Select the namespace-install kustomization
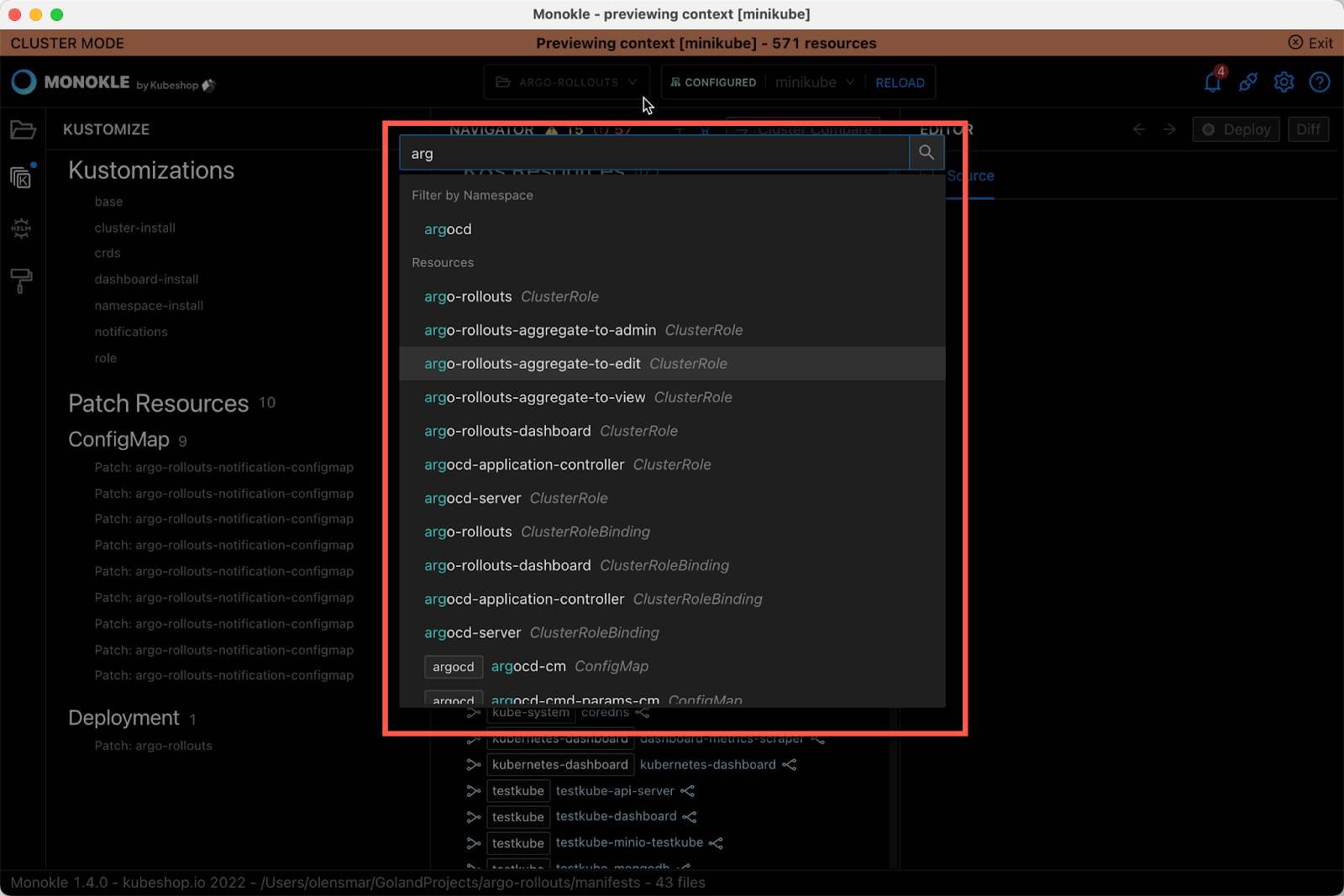This screenshot has height=896, width=1344. pos(149,306)
